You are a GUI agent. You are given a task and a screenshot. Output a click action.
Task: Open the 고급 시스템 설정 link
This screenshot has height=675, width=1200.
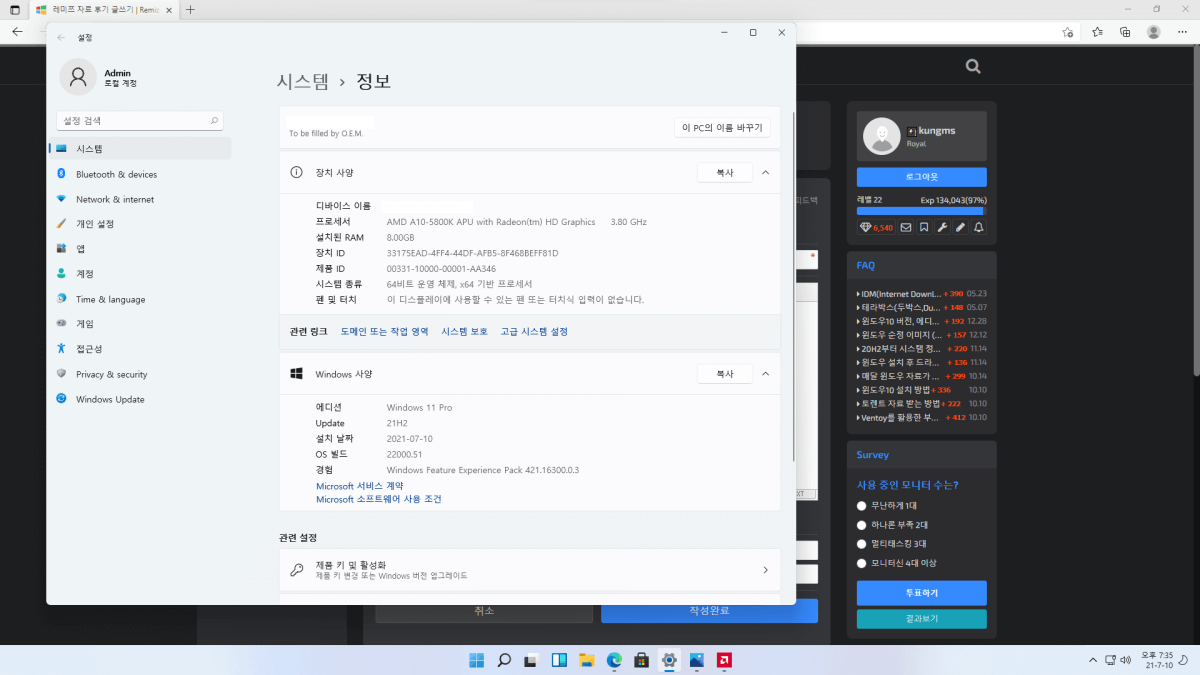[534, 332]
